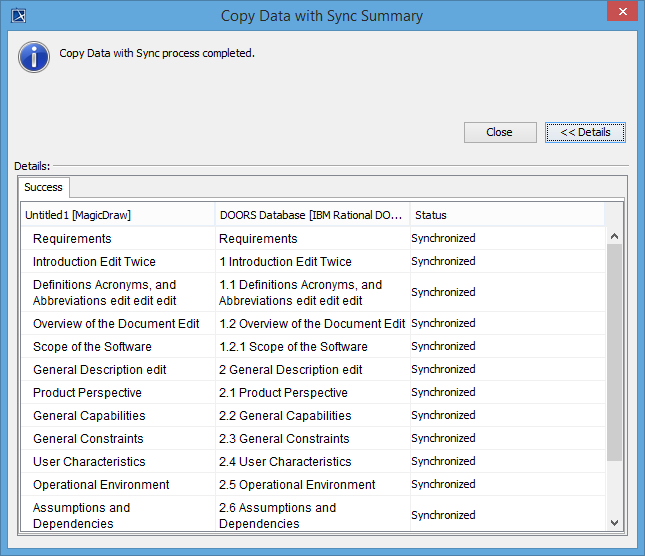This screenshot has width=645, height=556.
Task: Collapse details with the << Details button
Action: (585, 132)
